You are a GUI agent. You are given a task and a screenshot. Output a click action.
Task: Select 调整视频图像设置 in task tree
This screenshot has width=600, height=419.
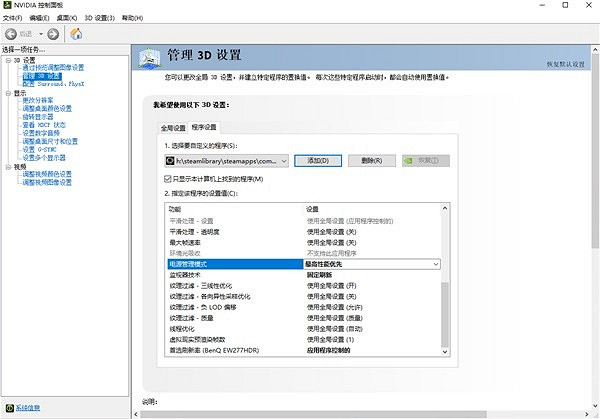(47, 182)
